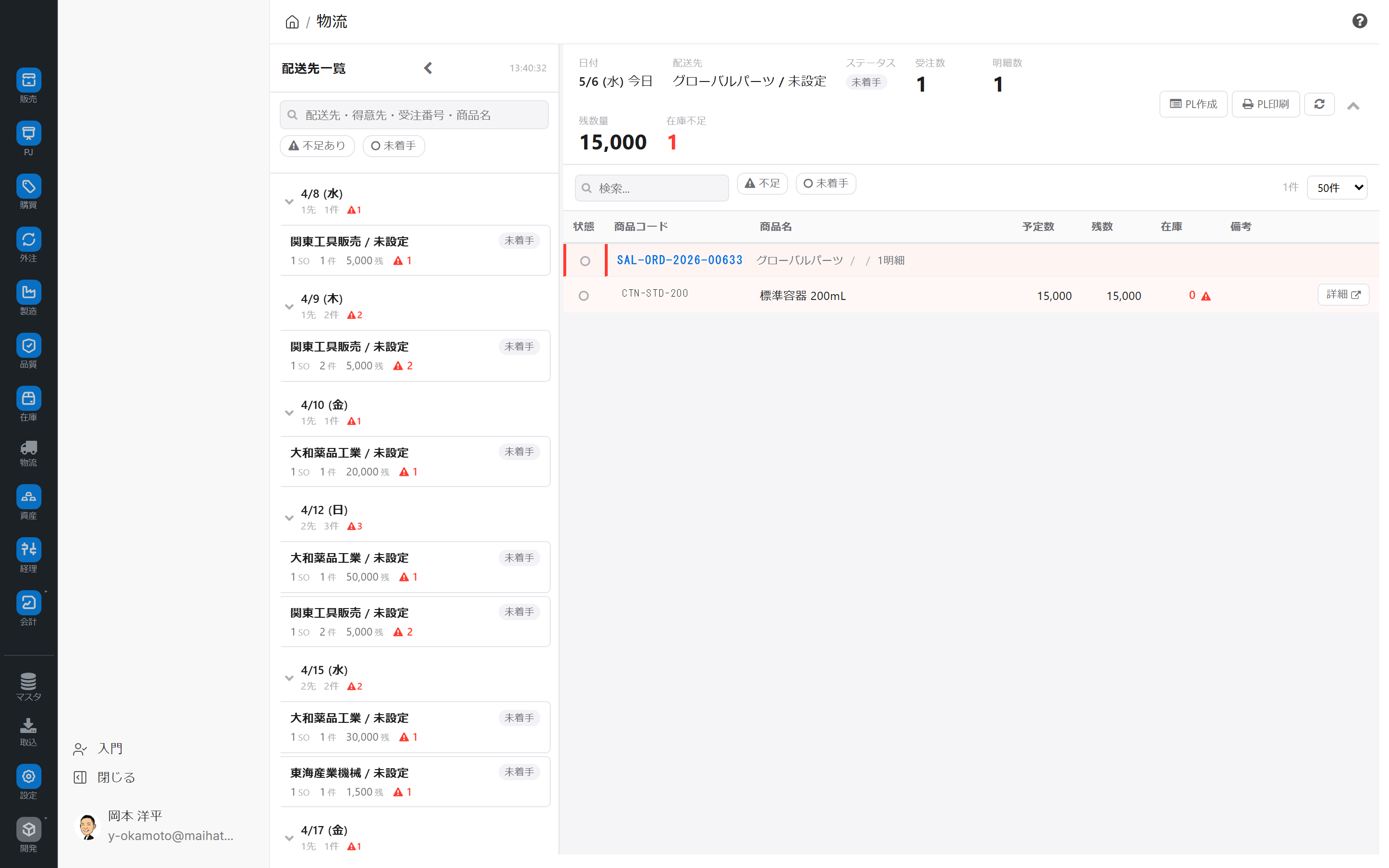Click the home icon in breadcrumb

(292, 22)
